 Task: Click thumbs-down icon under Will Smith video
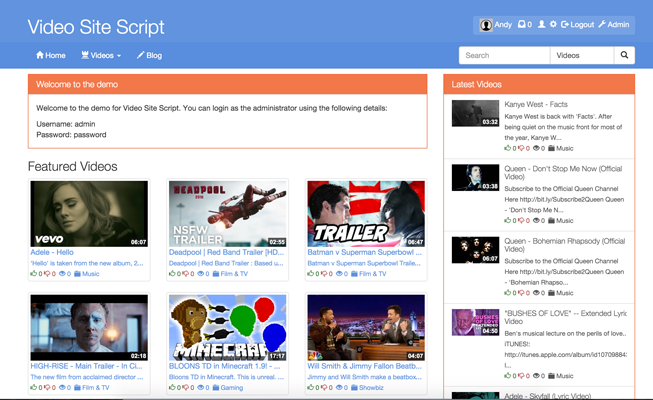324,388
